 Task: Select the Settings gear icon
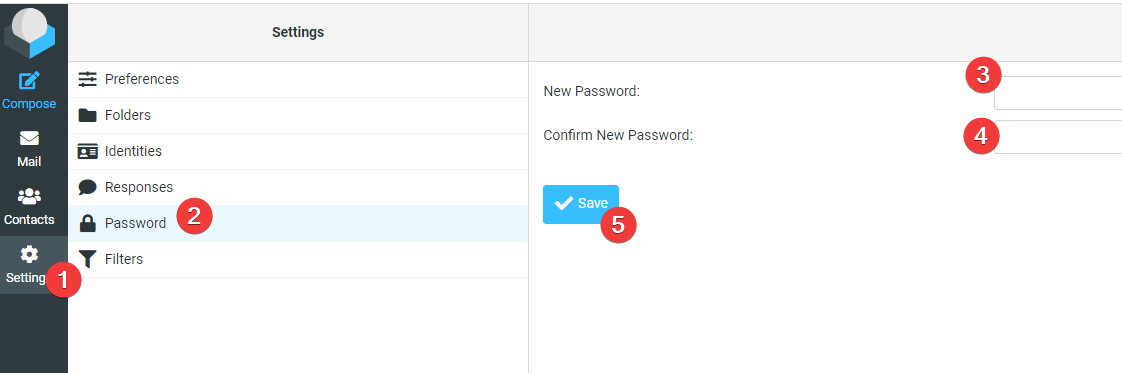coord(29,253)
